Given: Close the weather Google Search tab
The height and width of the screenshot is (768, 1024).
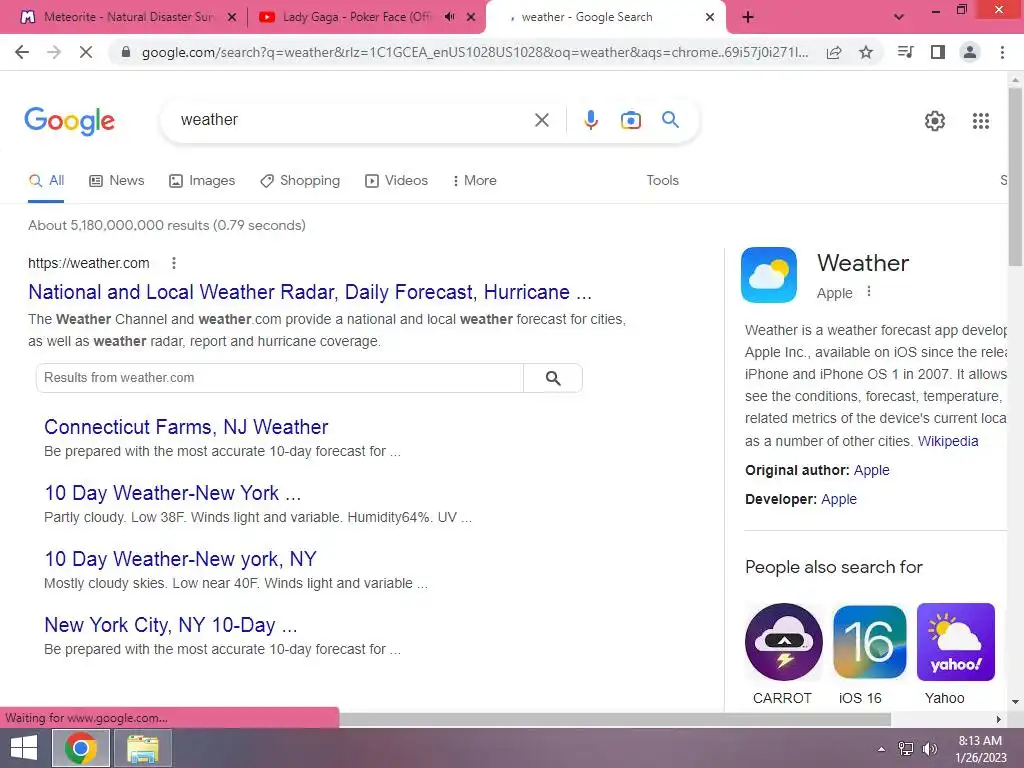Looking at the screenshot, I should coord(710,18).
